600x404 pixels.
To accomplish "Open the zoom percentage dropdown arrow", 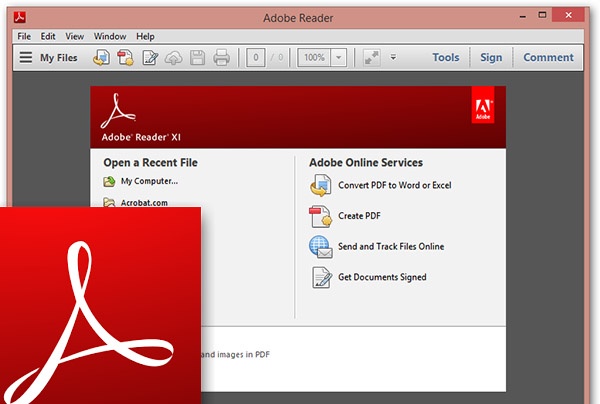I will [x=340, y=58].
